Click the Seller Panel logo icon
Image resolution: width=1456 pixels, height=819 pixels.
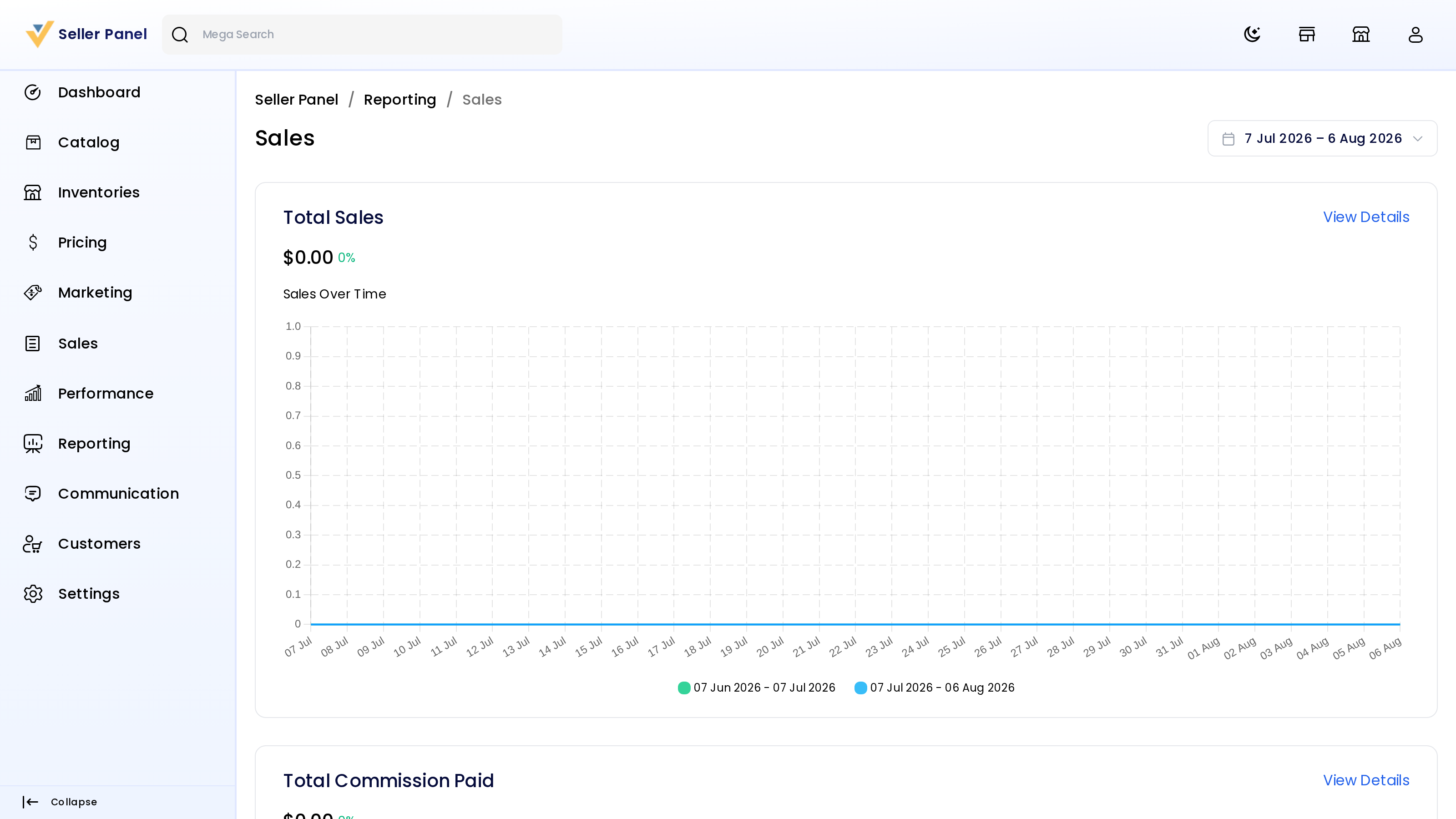[x=40, y=34]
